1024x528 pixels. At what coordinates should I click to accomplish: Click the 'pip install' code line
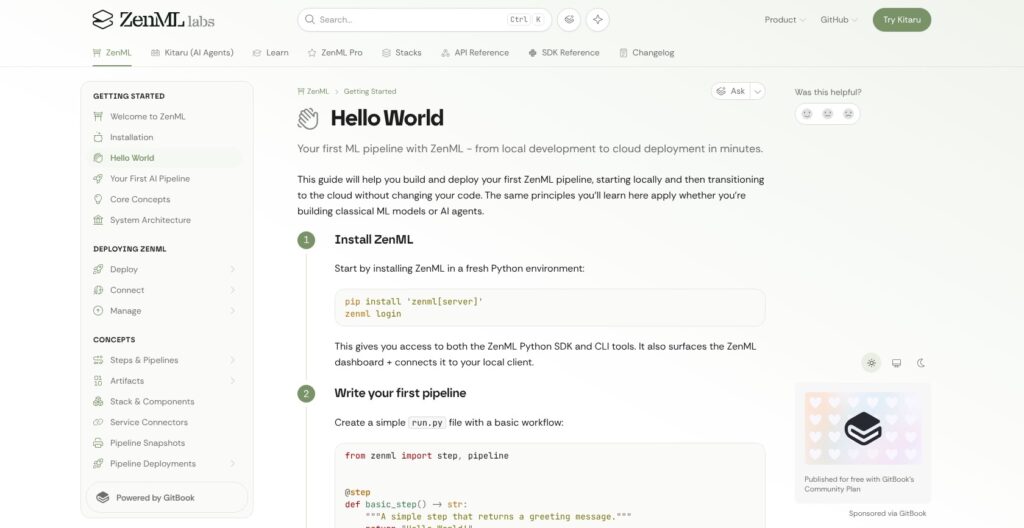pyautogui.click(x=414, y=302)
